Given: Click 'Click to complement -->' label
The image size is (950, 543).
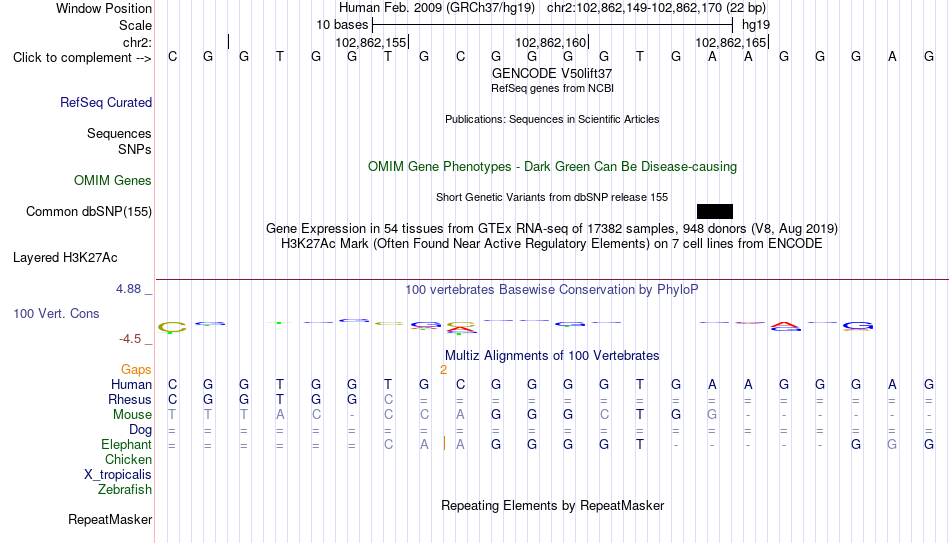Looking at the screenshot, I should (82, 58).
